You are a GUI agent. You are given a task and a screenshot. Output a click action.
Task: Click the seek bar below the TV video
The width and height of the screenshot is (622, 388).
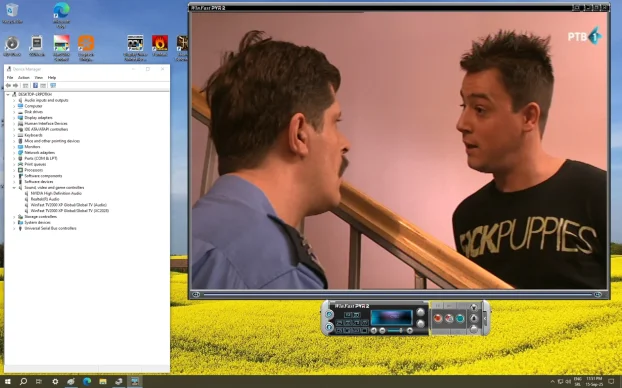coord(397,294)
